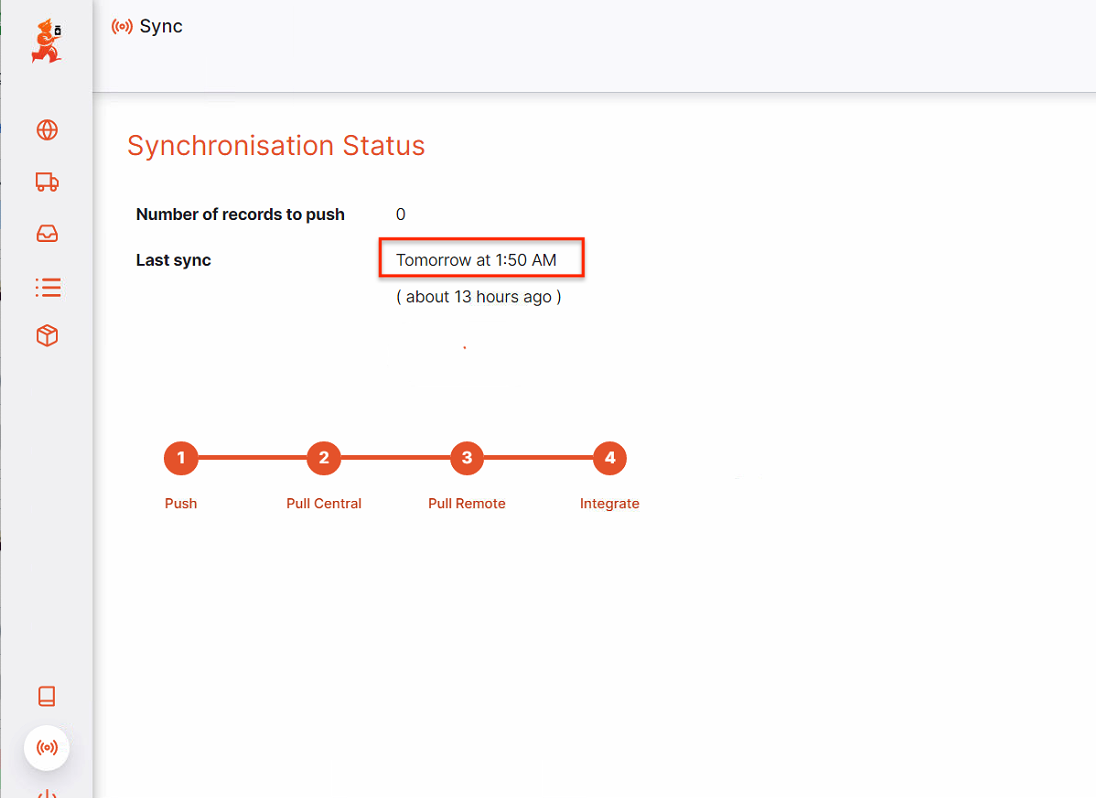Viewport: 1096px width, 798px height.
Task: Click the Push step label
Action: 181,503
